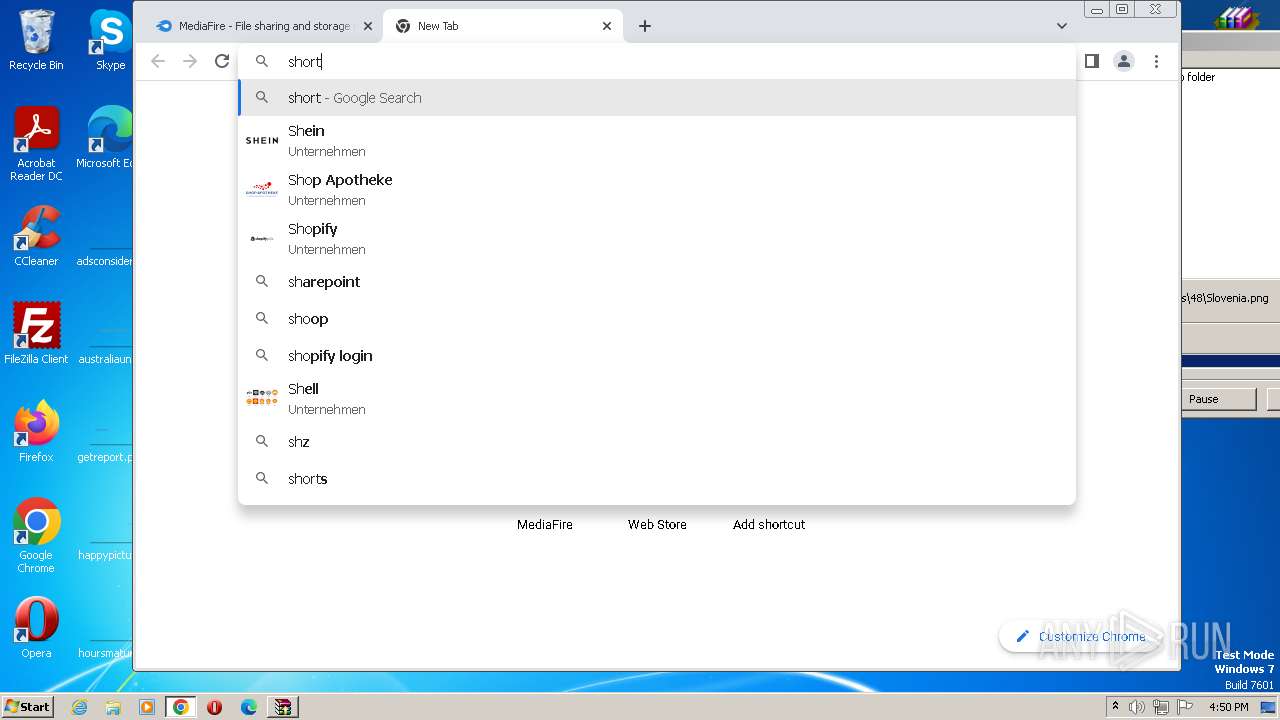Expand the Chrome tab search dropdown
The image size is (1280, 720).
coord(1062,26)
